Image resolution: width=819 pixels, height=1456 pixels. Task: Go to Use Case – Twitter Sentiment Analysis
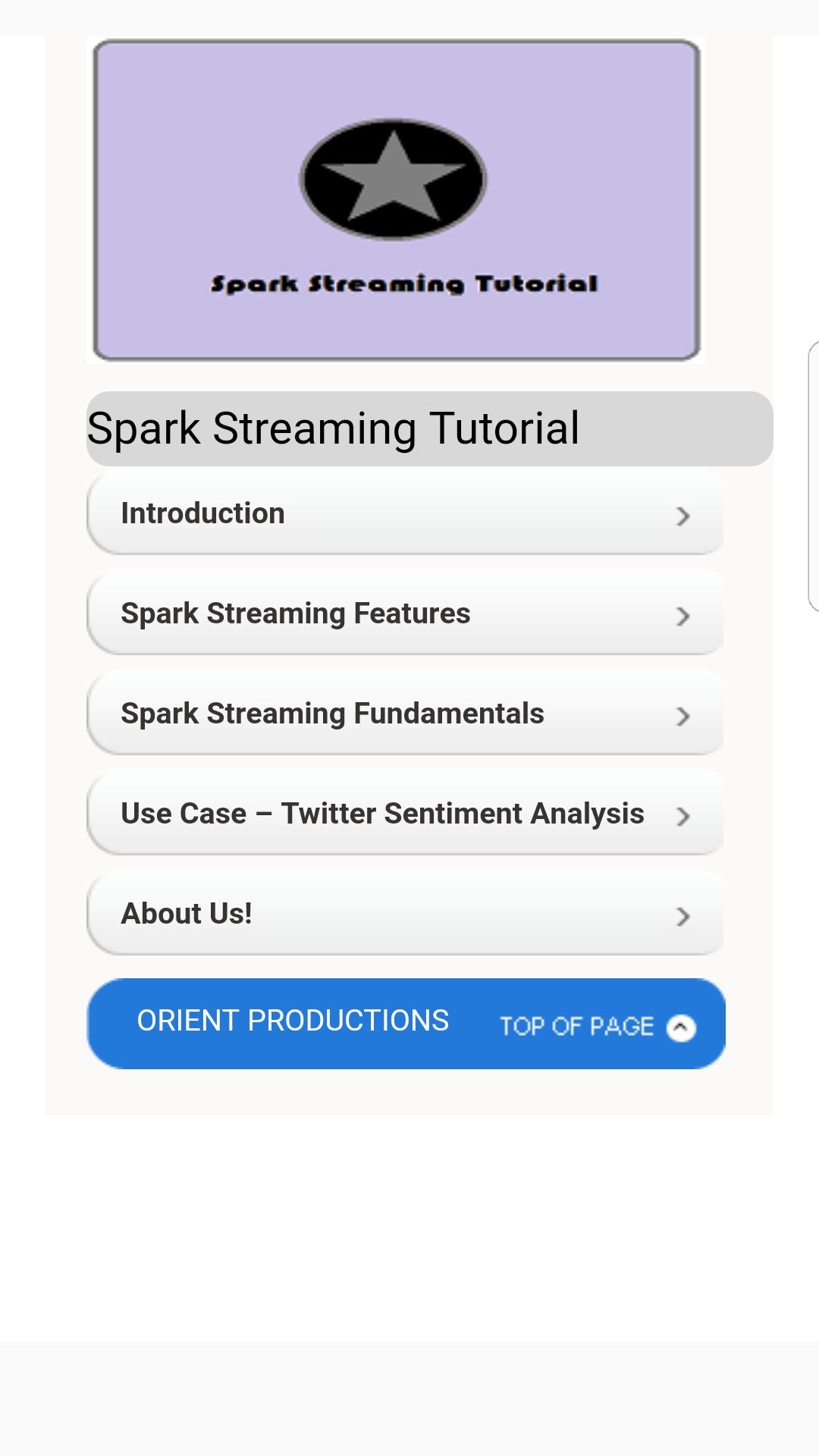point(406,813)
